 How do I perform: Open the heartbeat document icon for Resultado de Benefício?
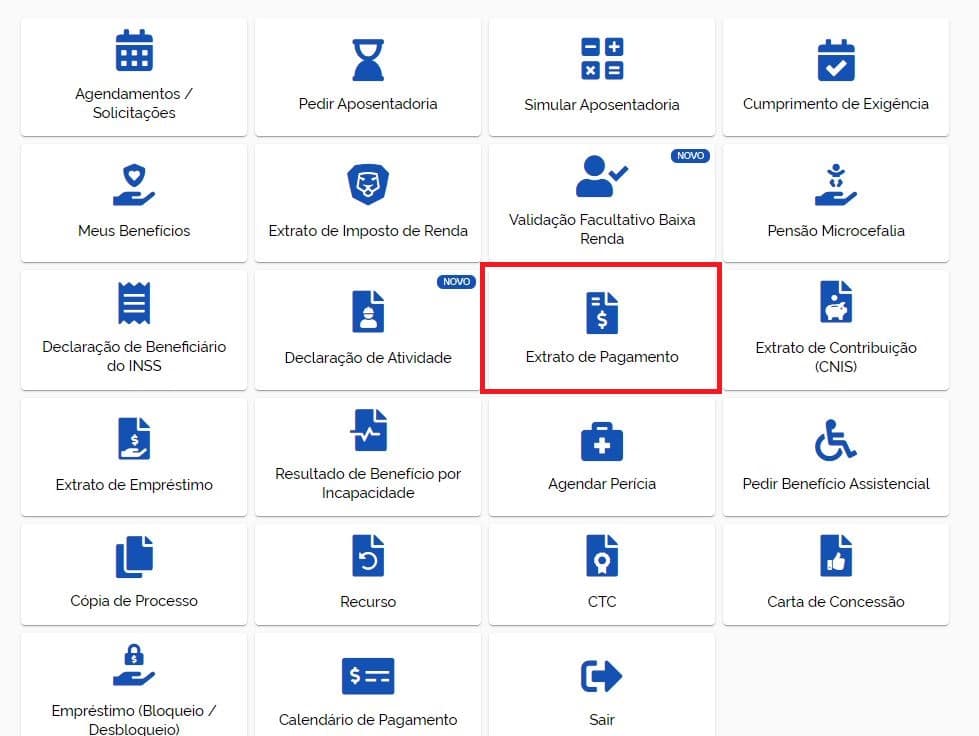pyautogui.click(x=368, y=430)
